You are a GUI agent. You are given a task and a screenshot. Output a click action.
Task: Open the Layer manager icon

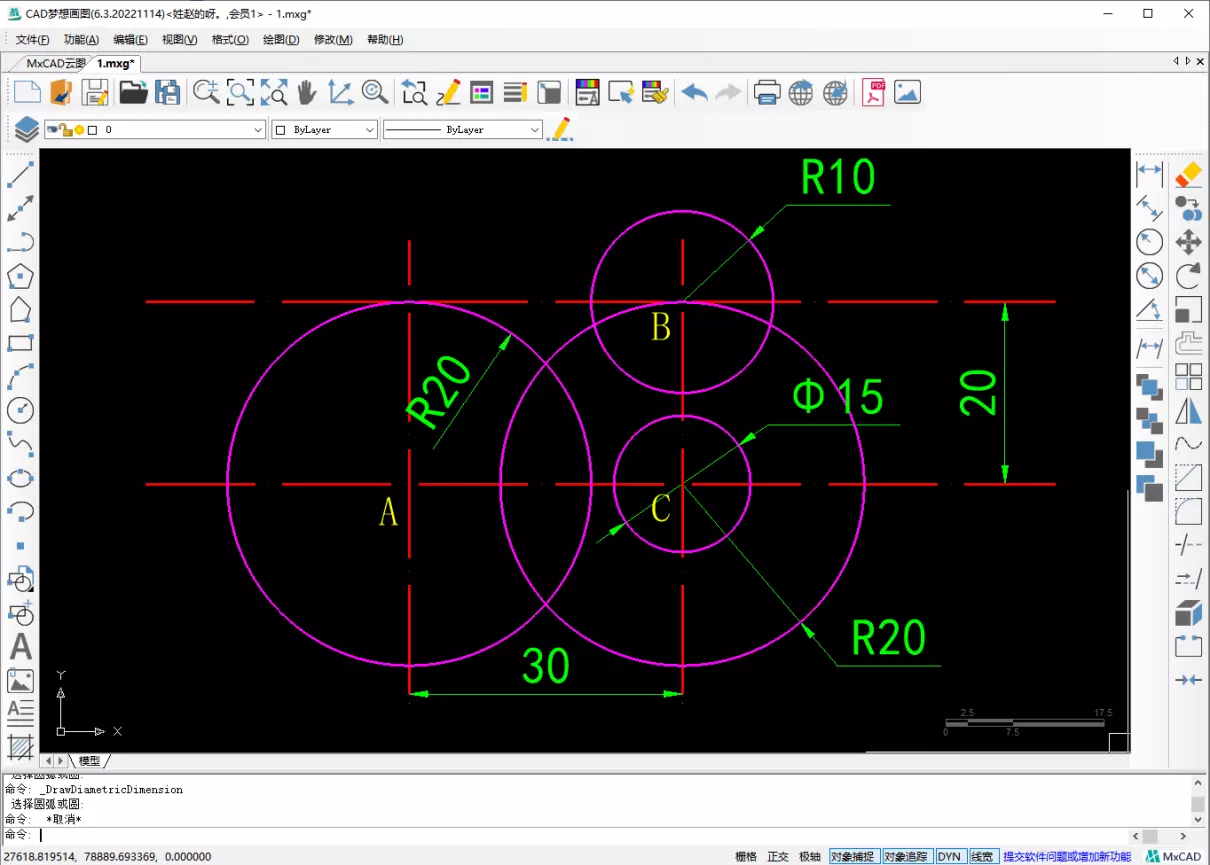[26, 129]
